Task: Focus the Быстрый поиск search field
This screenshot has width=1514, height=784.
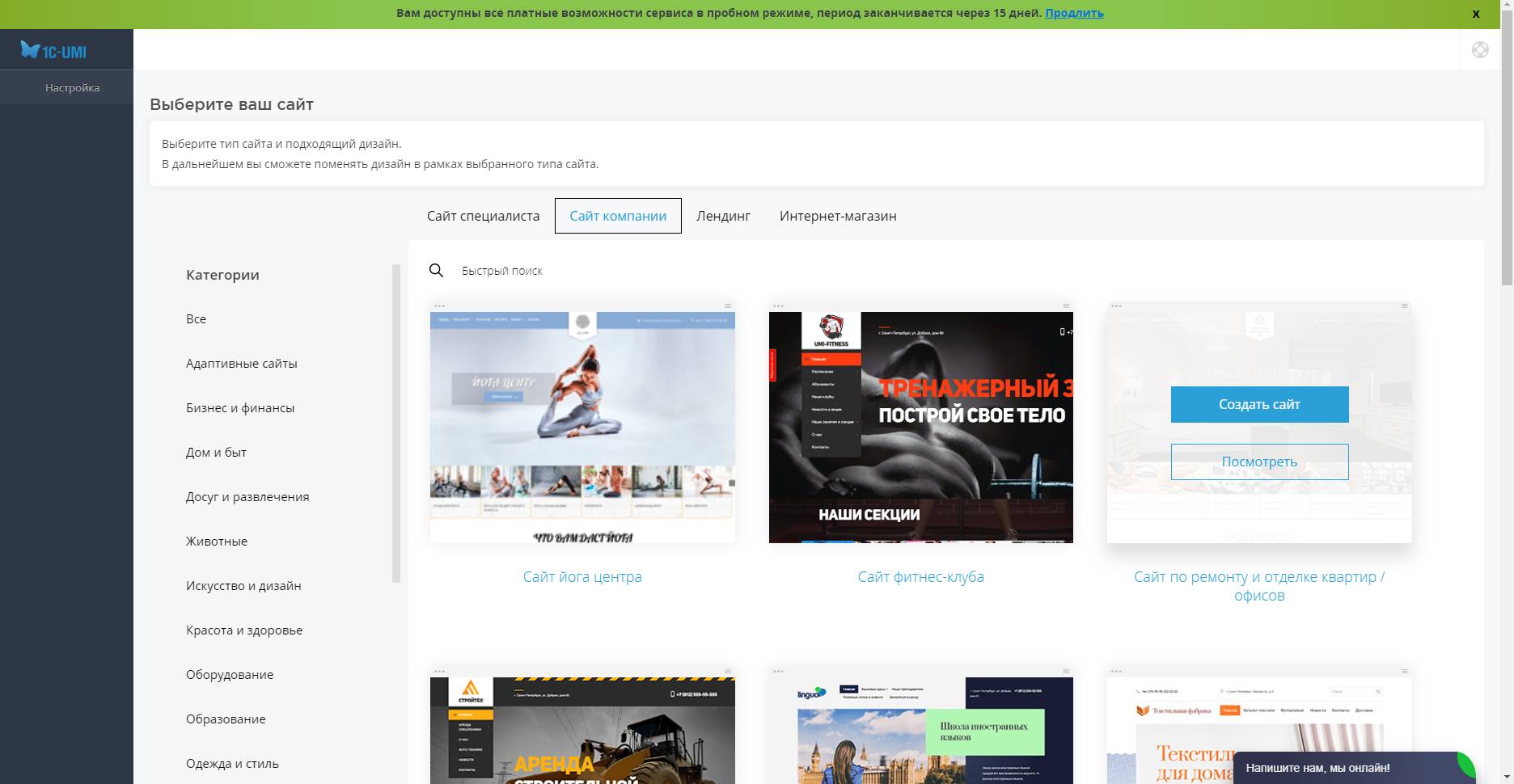Action: tap(502, 271)
